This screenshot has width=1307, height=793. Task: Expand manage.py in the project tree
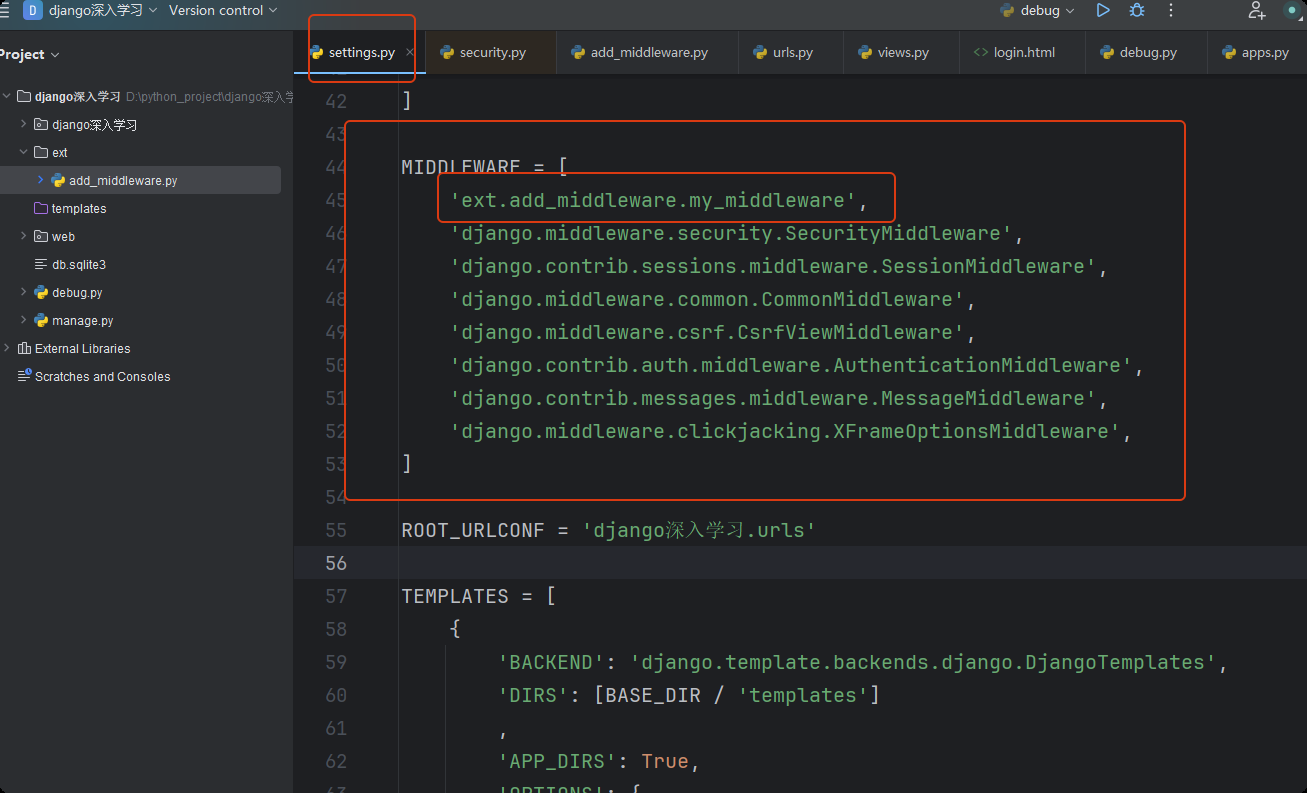(x=24, y=321)
